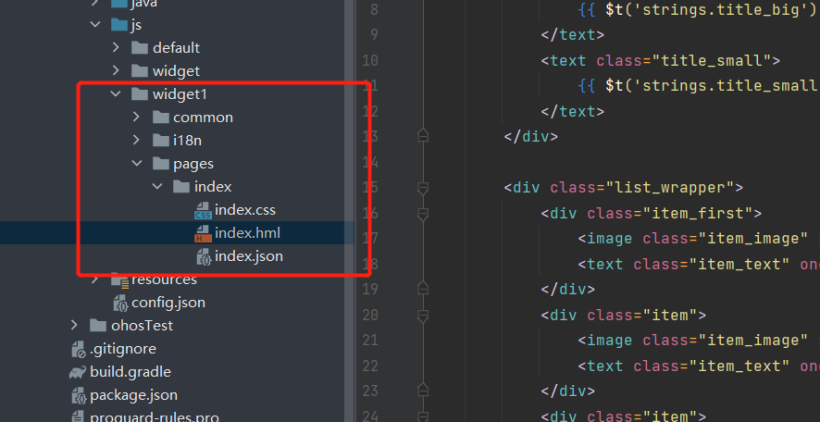Toggle code fold marker on line 13

pos(423,135)
